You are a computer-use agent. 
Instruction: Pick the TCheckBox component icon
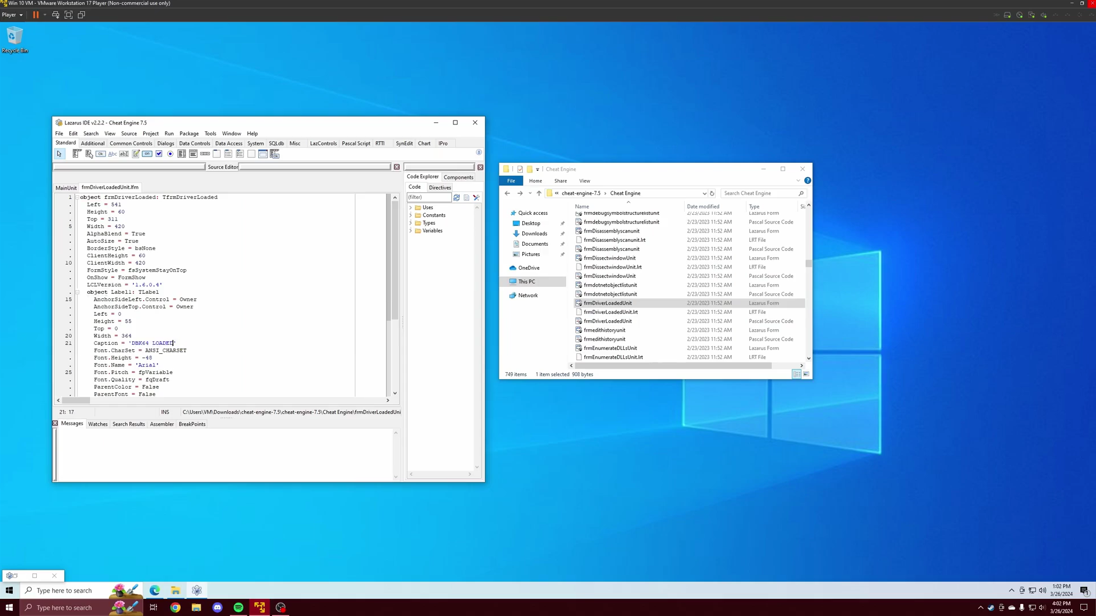click(x=159, y=154)
